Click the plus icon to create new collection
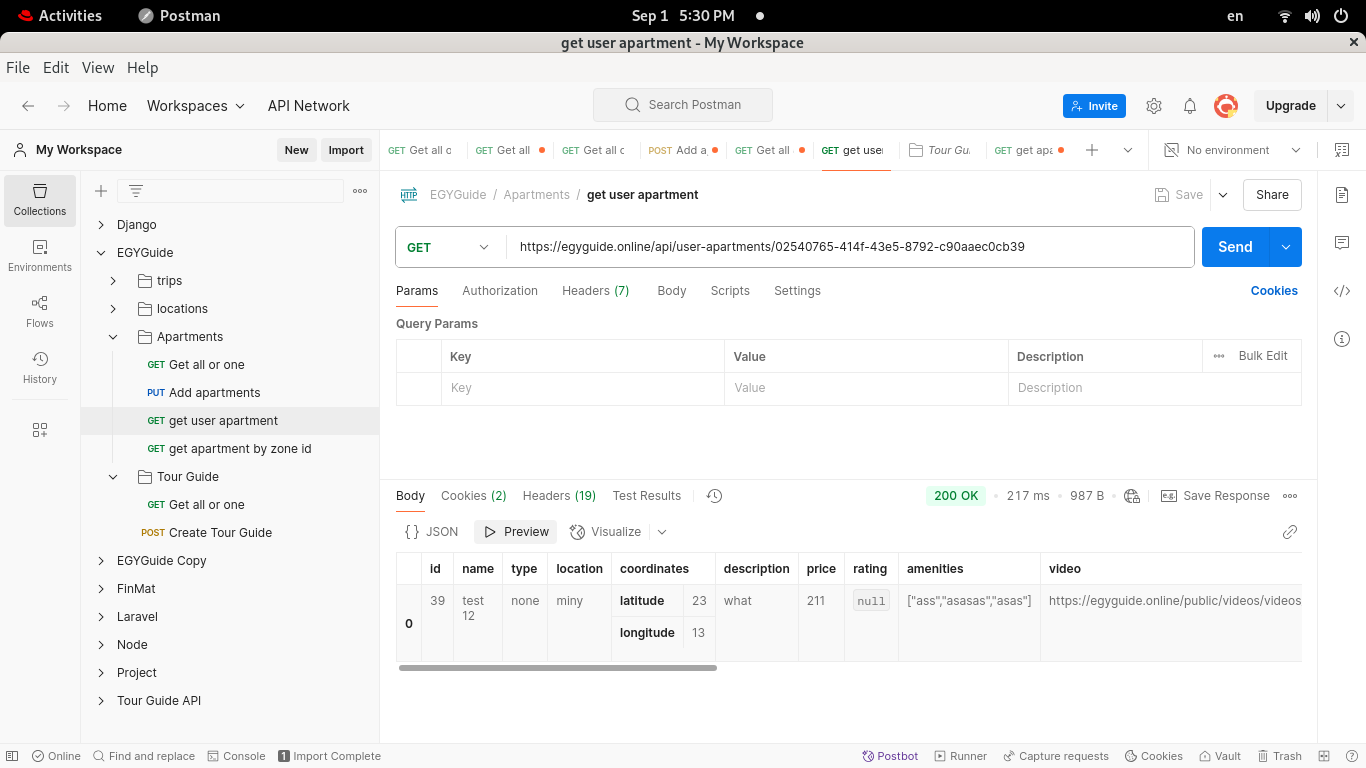This screenshot has height=768, width=1366. (x=101, y=191)
